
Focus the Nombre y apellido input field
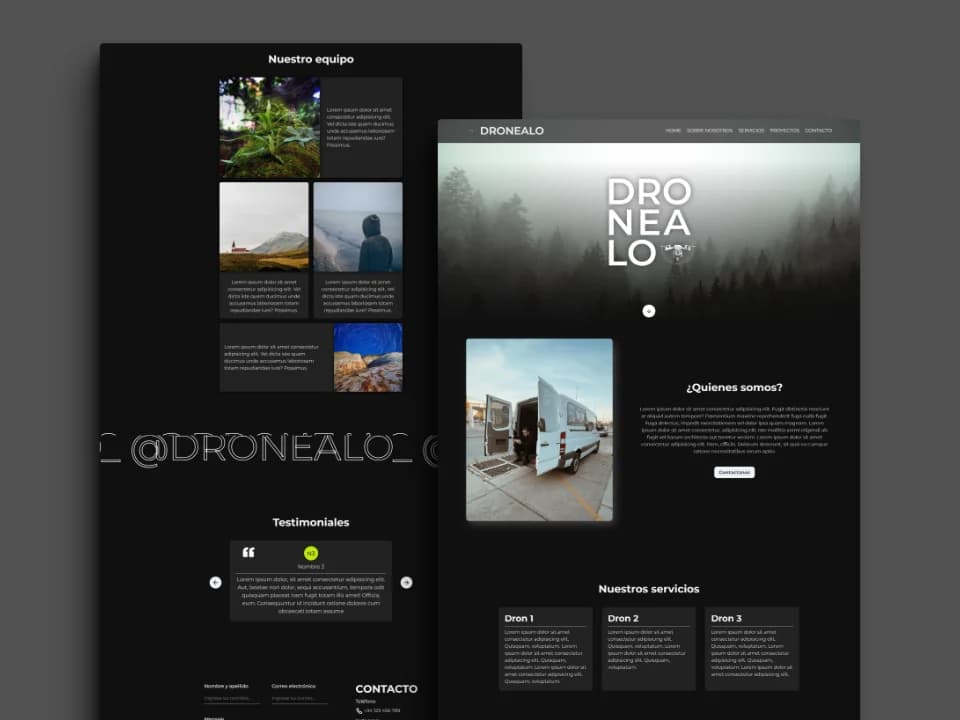click(231, 699)
